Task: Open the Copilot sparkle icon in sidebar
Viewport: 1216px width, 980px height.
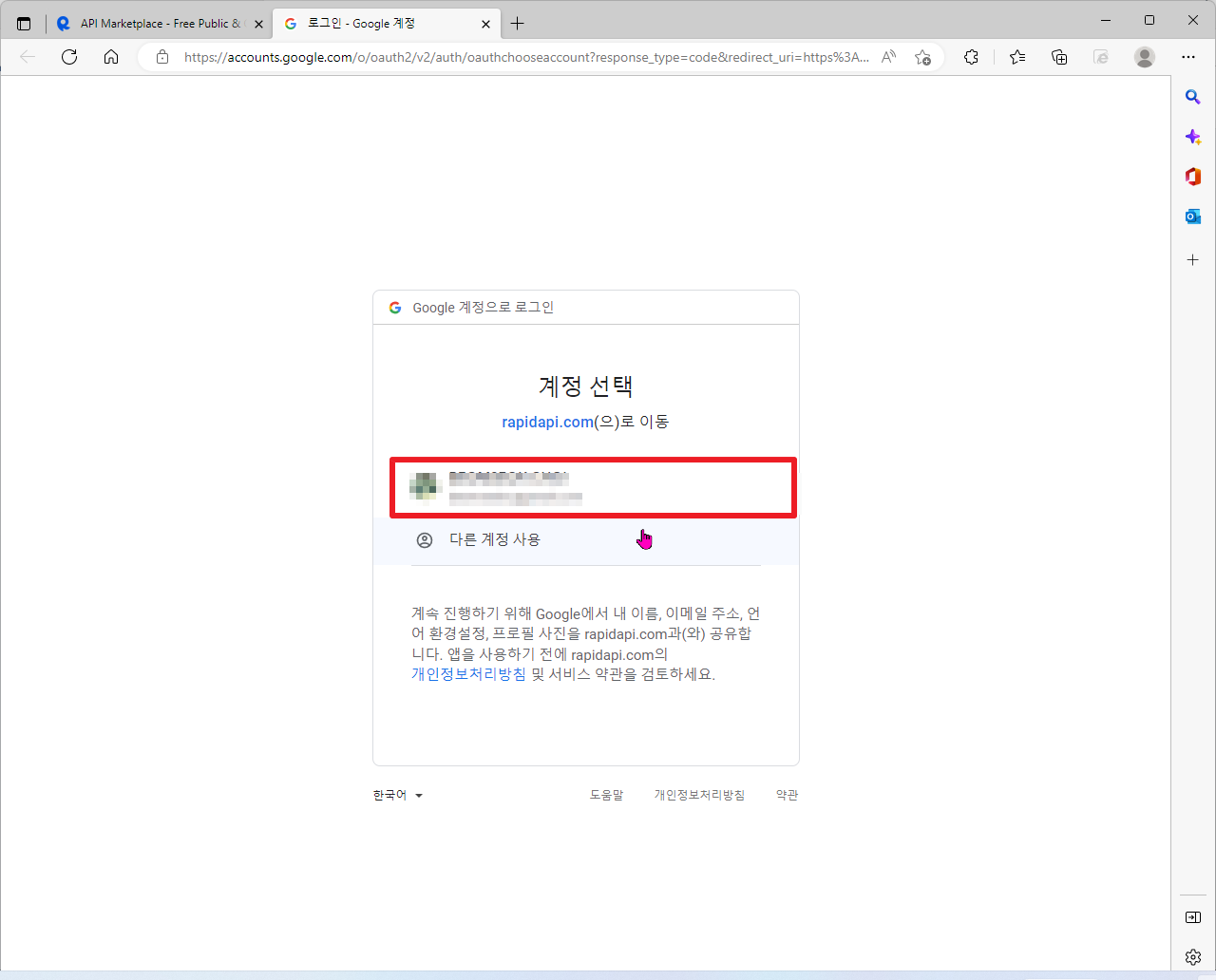Action: click(x=1193, y=137)
